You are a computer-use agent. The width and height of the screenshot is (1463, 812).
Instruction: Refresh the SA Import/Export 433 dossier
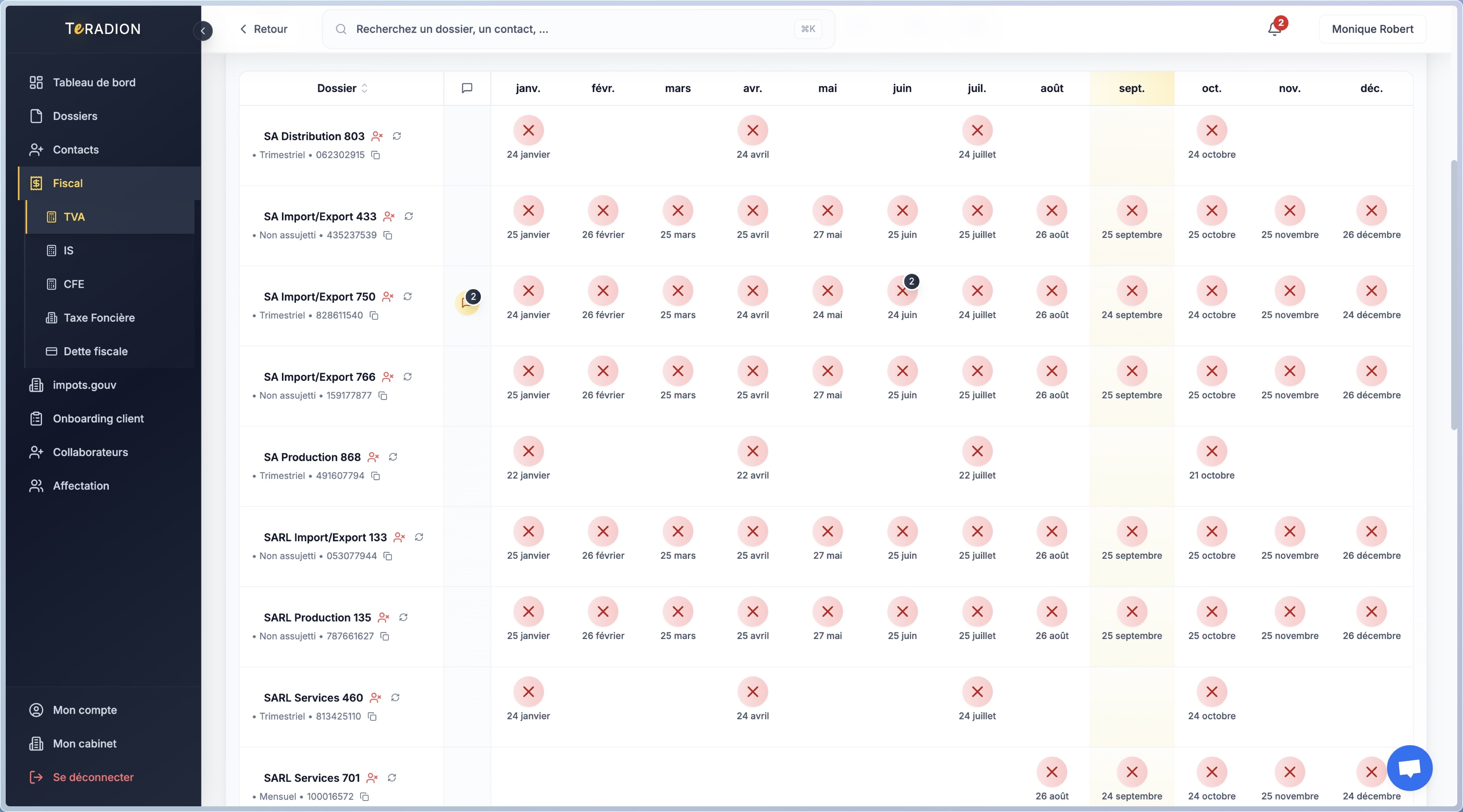tap(409, 216)
